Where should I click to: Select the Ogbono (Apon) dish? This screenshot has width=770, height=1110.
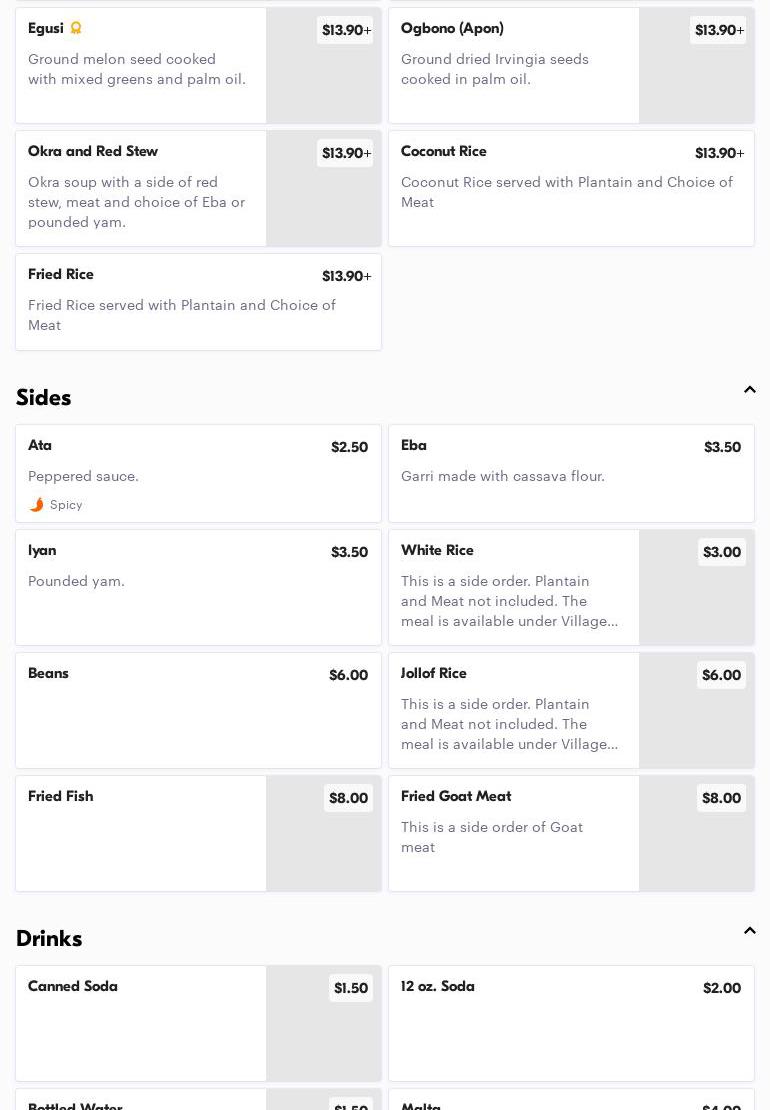click(x=513, y=66)
